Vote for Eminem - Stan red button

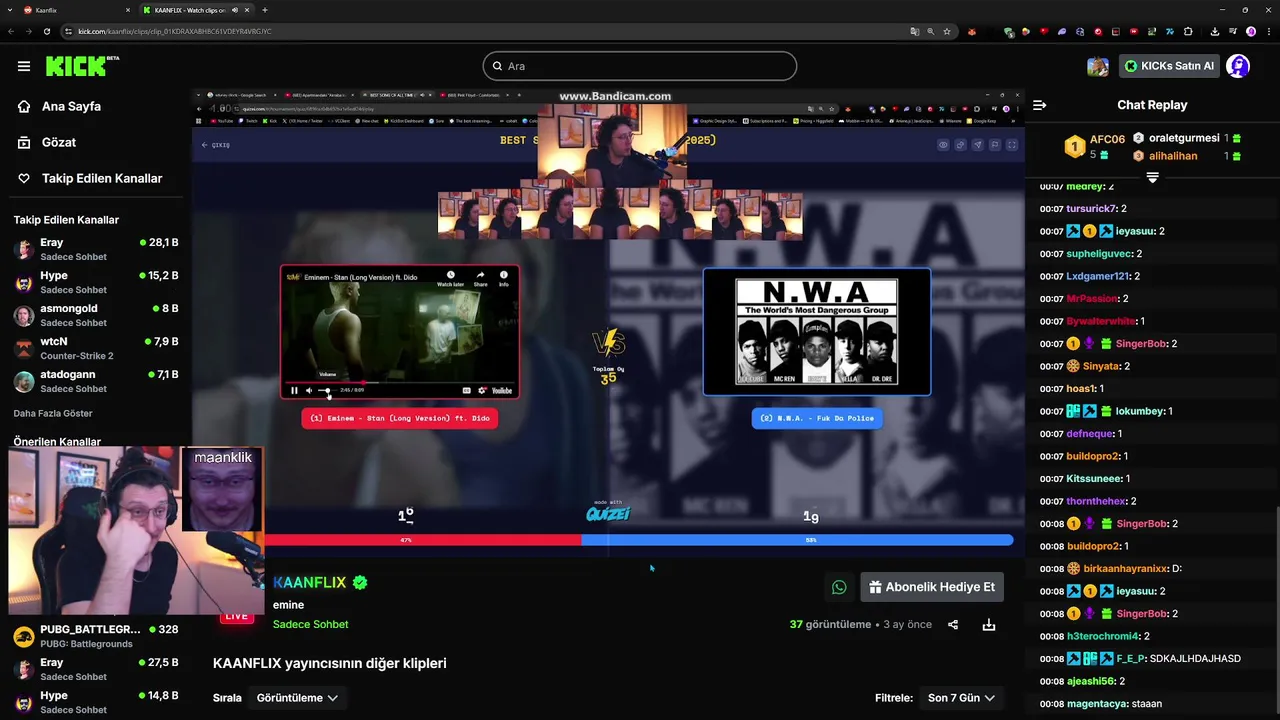(x=399, y=418)
